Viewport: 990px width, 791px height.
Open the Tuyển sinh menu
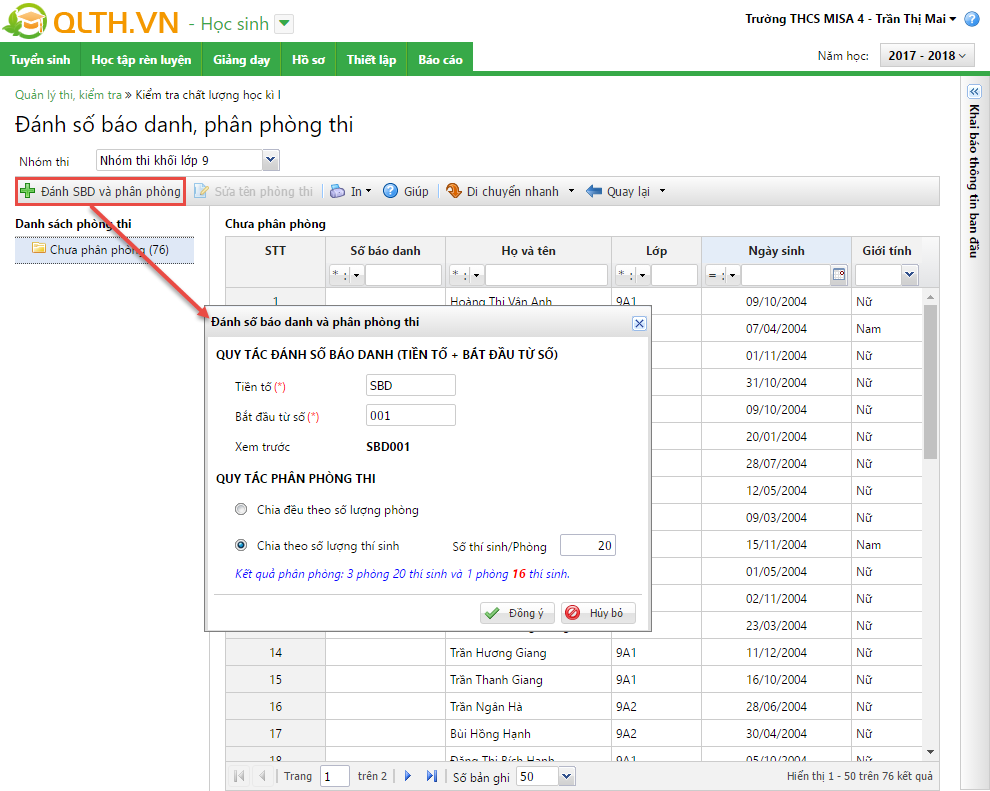tap(40, 59)
